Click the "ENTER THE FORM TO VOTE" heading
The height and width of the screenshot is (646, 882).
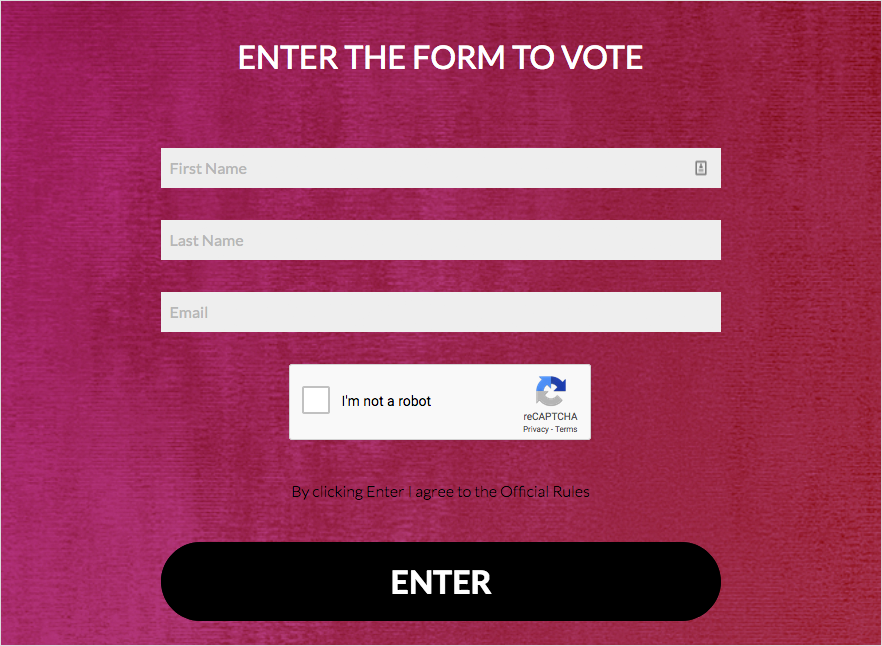coord(440,57)
